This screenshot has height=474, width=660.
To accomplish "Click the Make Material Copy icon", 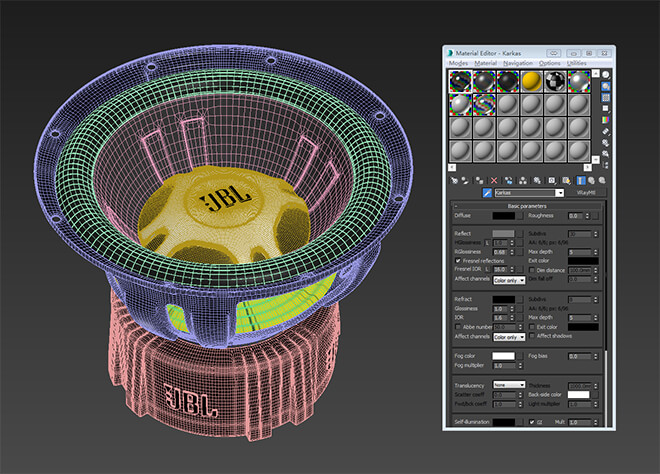I will click(x=508, y=181).
